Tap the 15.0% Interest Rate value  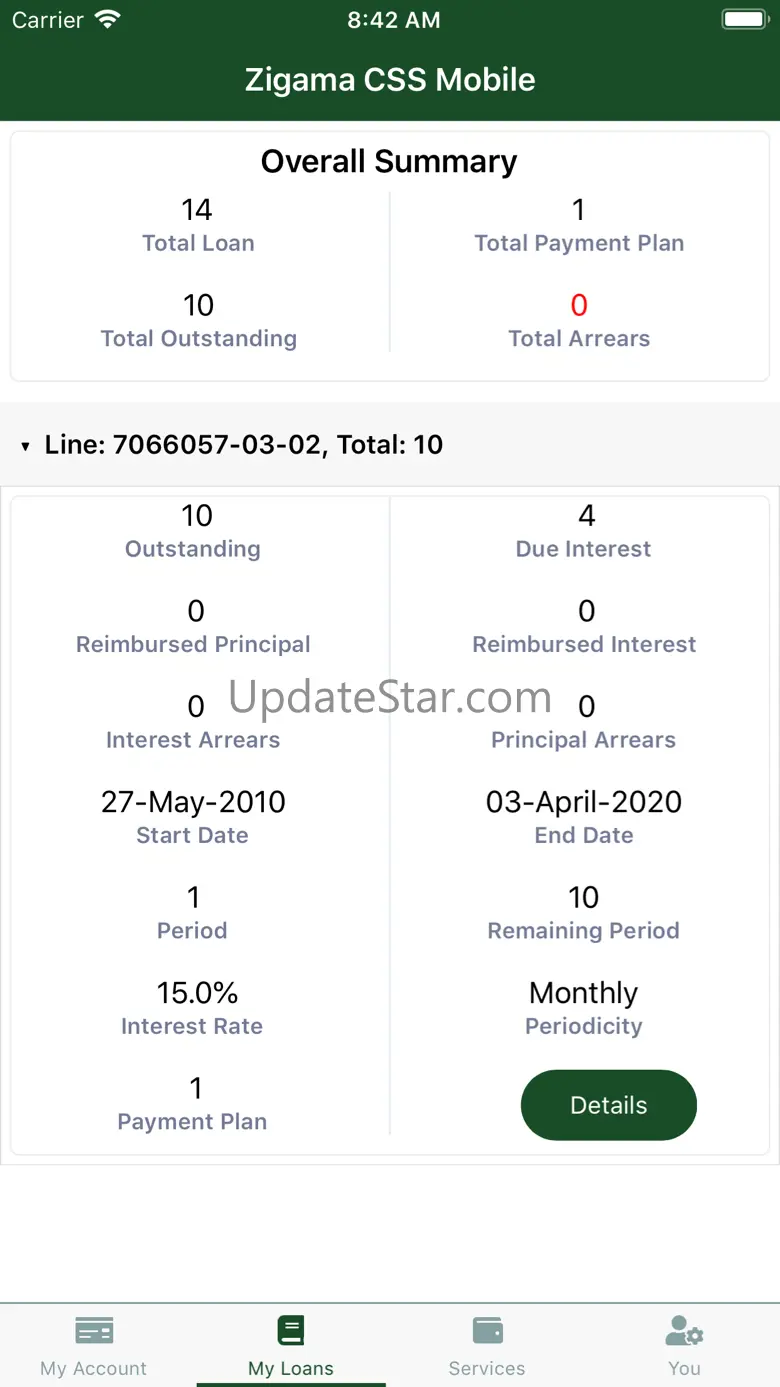pyautogui.click(x=197, y=993)
